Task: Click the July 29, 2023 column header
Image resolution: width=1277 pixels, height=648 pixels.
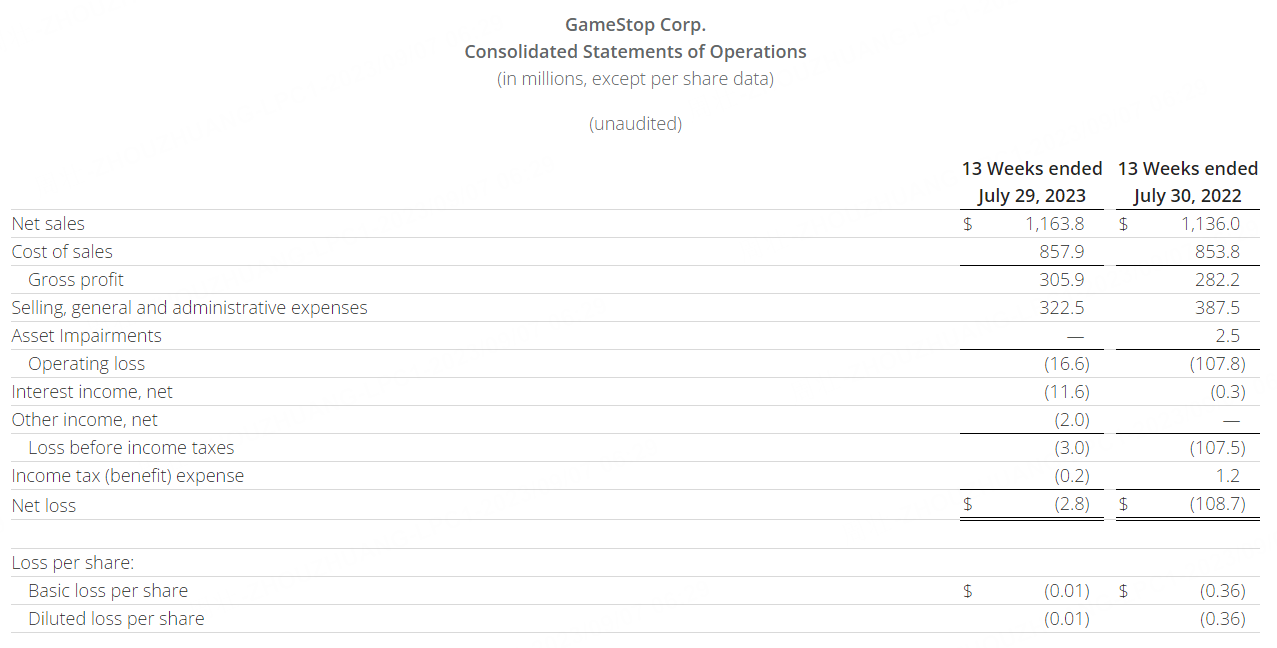Action: point(1032,196)
